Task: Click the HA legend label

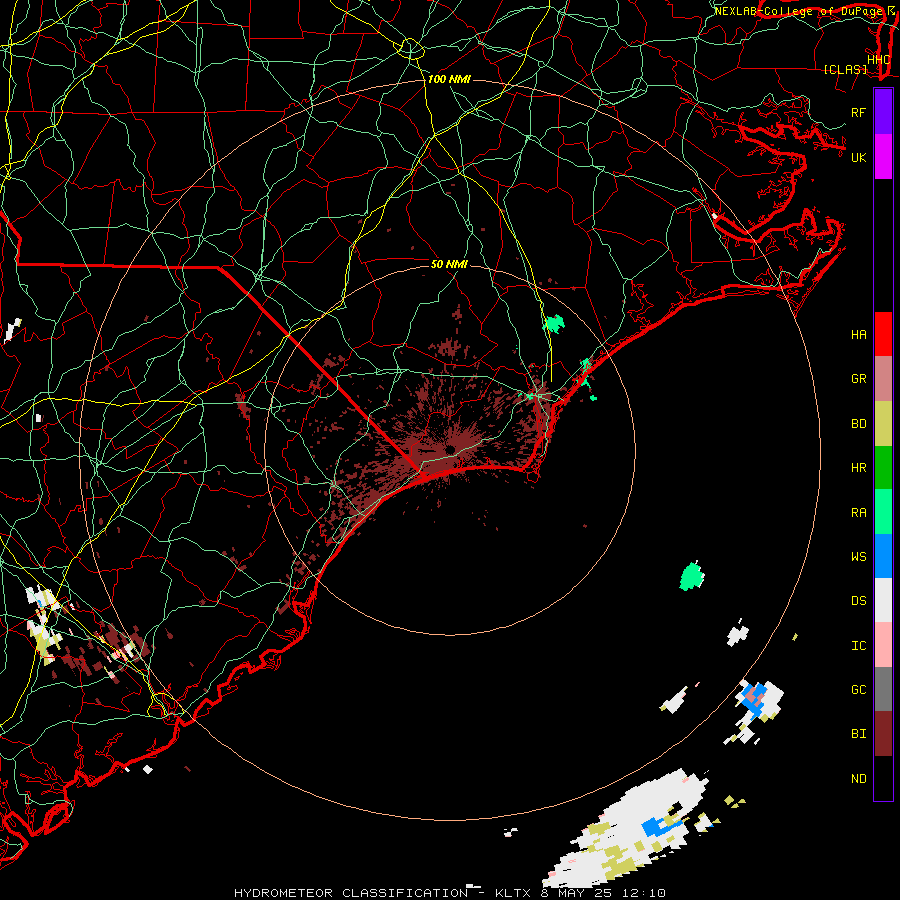Action: [858, 335]
